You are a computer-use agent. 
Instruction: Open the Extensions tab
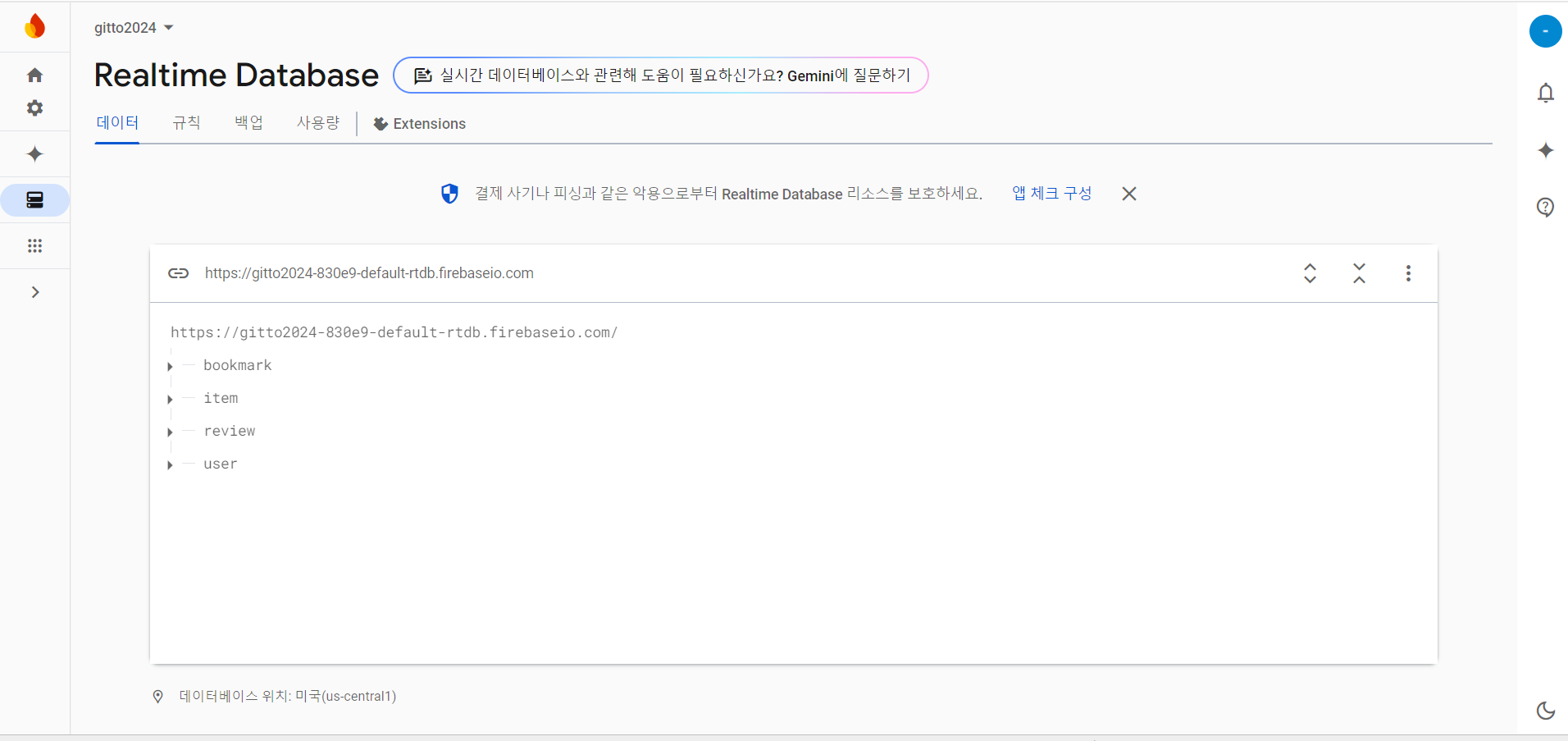(419, 124)
